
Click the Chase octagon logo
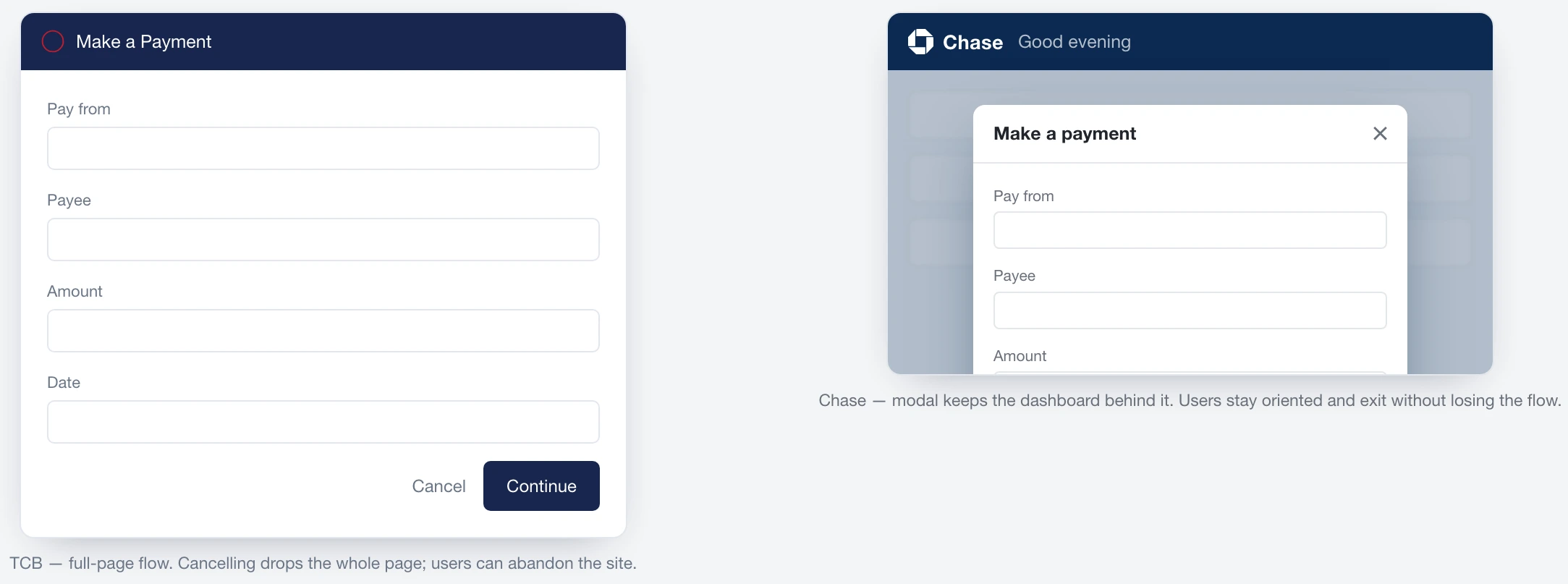(920, 41)
